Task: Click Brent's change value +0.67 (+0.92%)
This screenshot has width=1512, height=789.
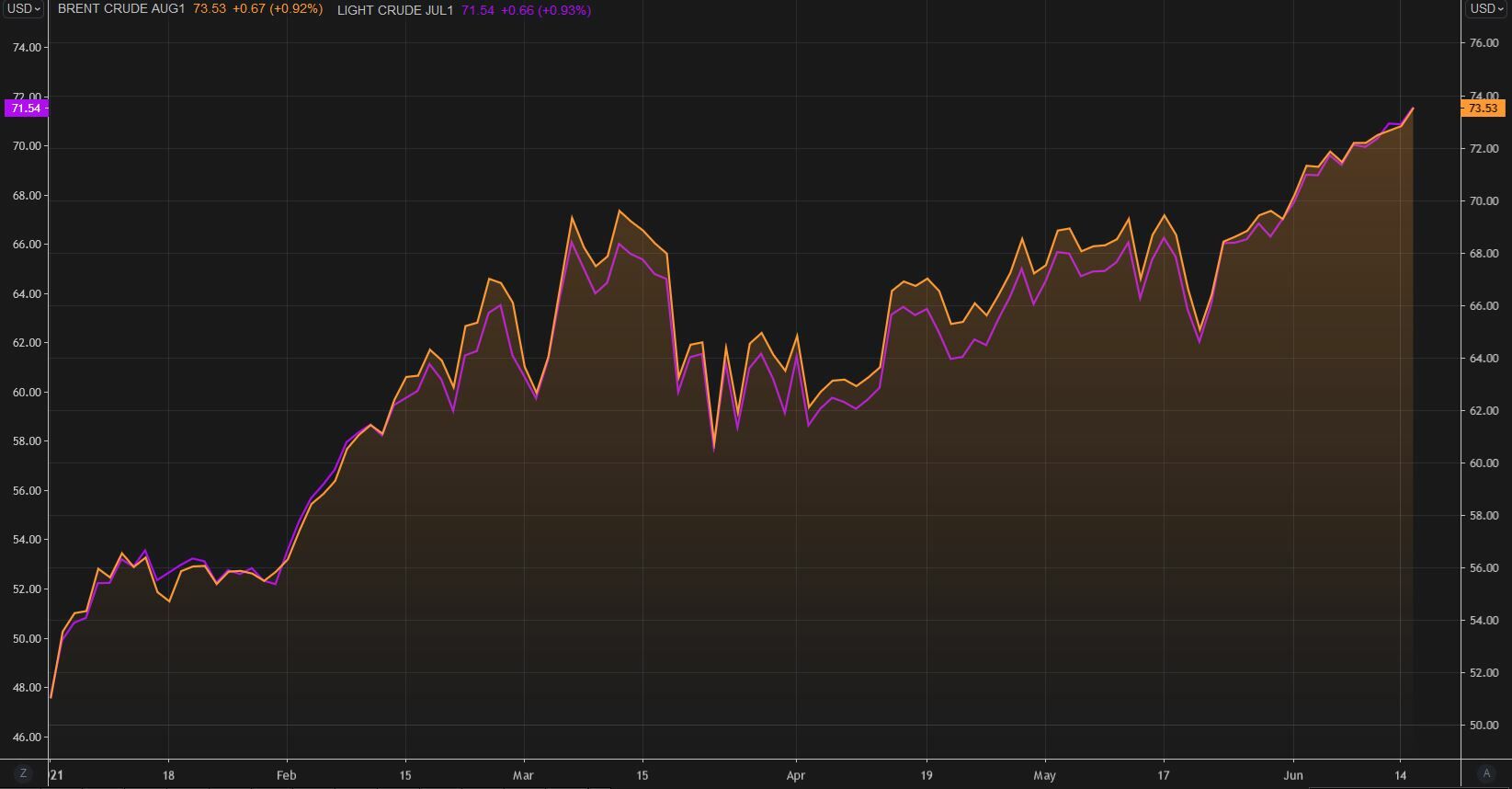Action: pos(277,9)
